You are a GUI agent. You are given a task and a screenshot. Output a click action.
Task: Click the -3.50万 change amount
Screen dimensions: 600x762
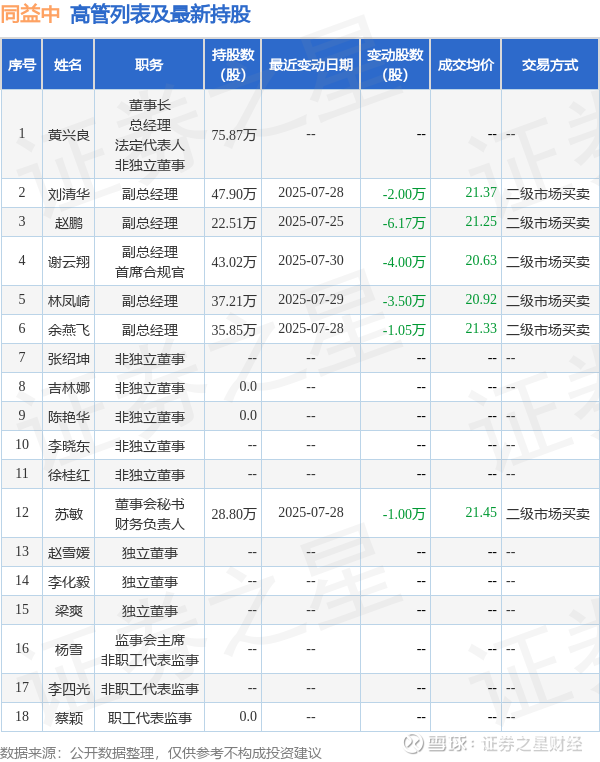(404, 300)
